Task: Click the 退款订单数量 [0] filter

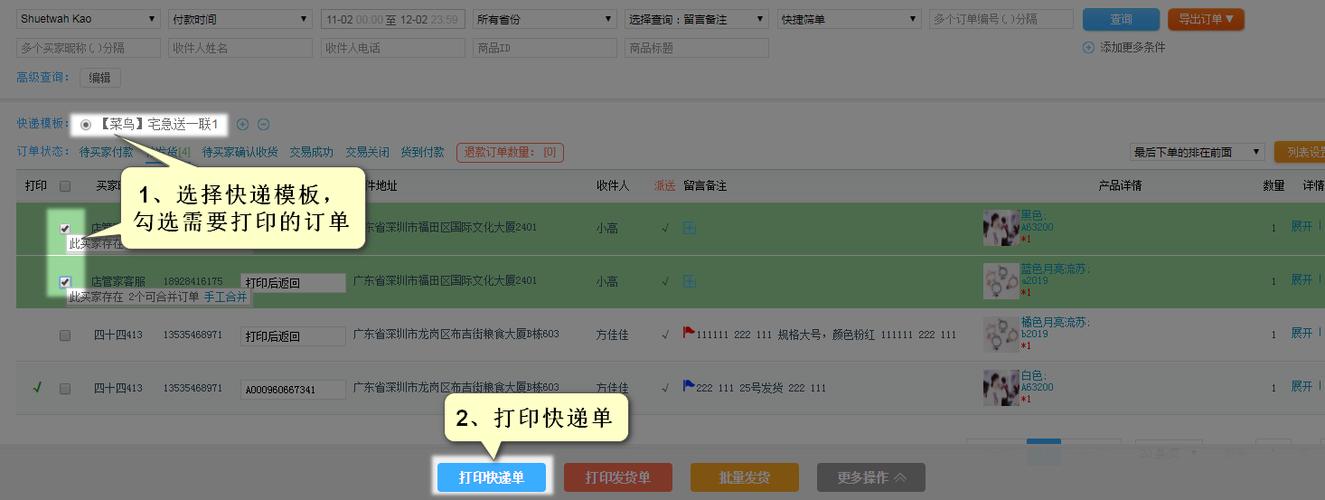Action: tap(510, 152)
